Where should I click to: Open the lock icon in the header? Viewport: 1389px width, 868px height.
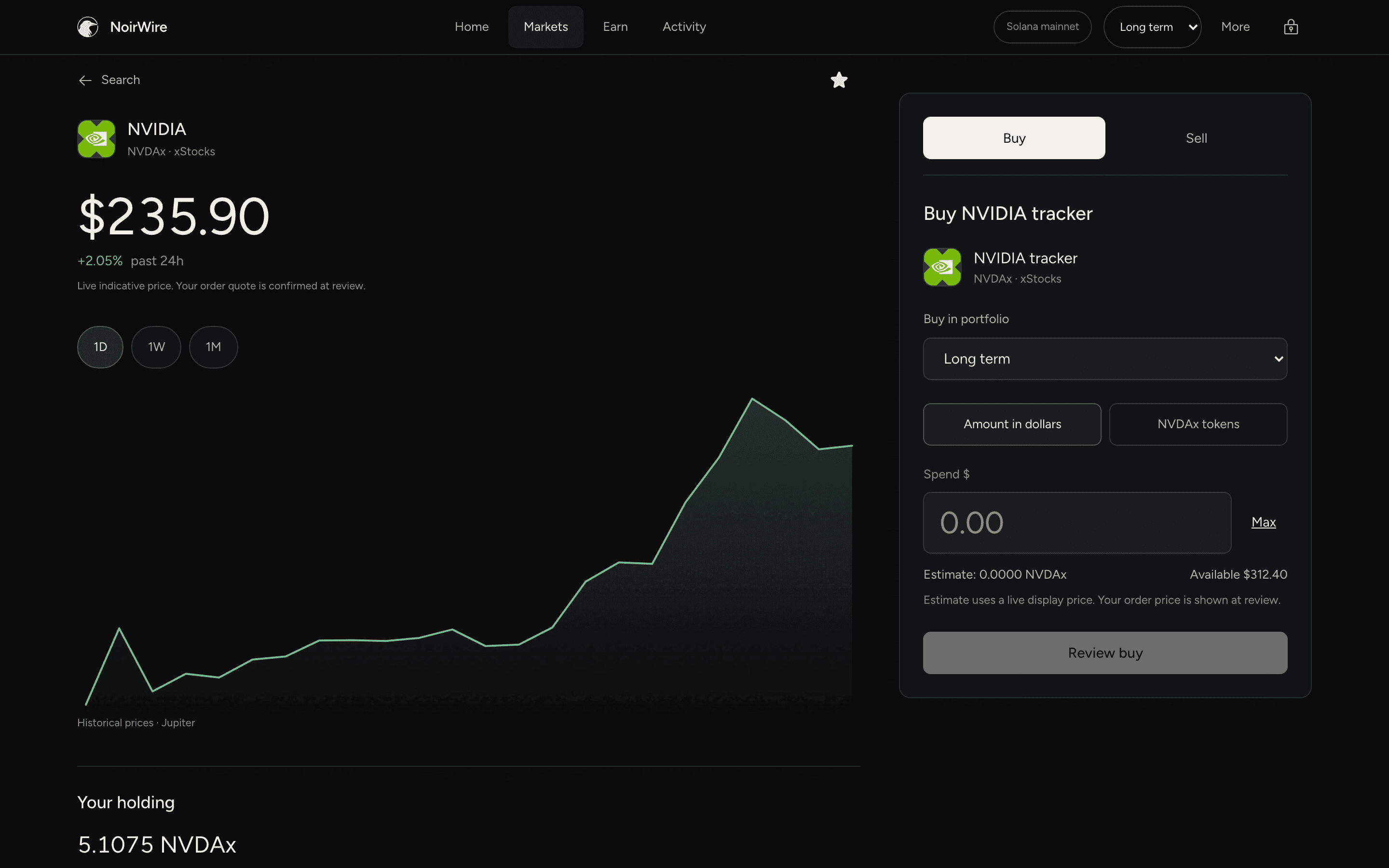coord(1290,27)
